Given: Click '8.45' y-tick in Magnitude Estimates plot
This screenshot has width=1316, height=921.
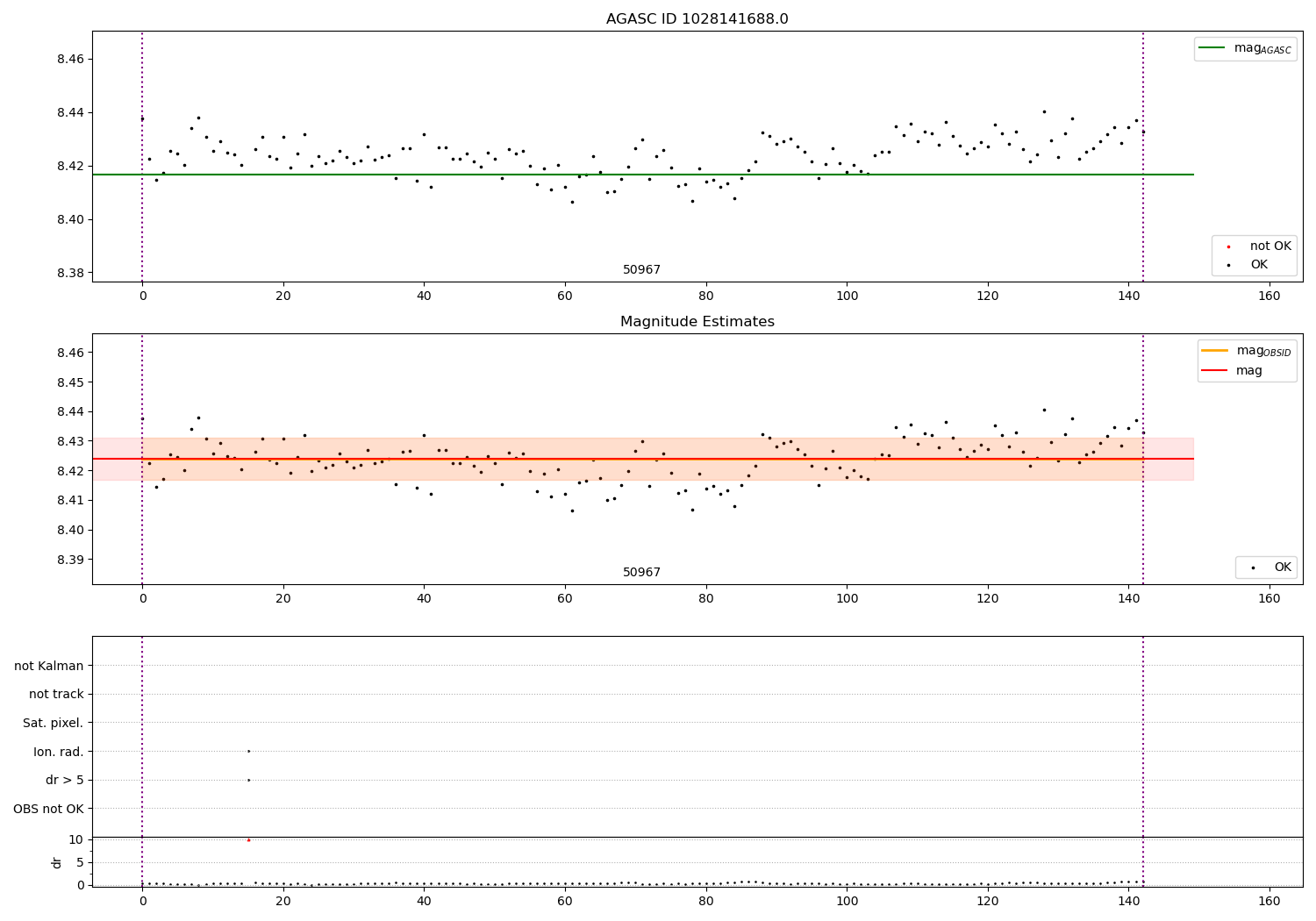Looking at the screenshot, I should point(71,382).
